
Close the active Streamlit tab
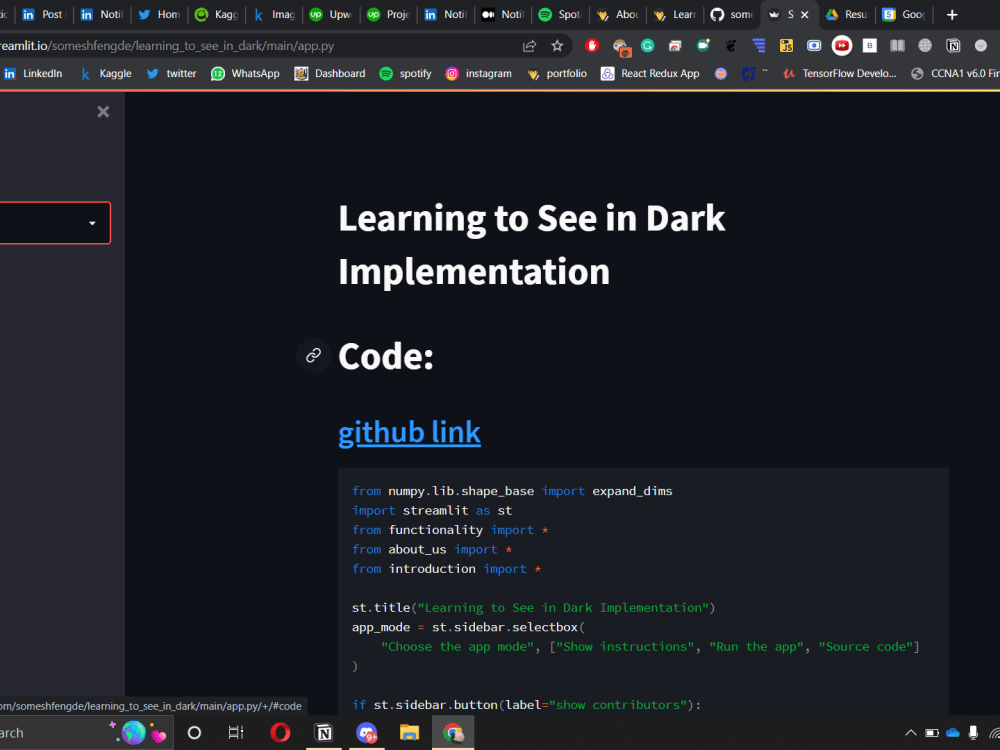pos(805,15)
